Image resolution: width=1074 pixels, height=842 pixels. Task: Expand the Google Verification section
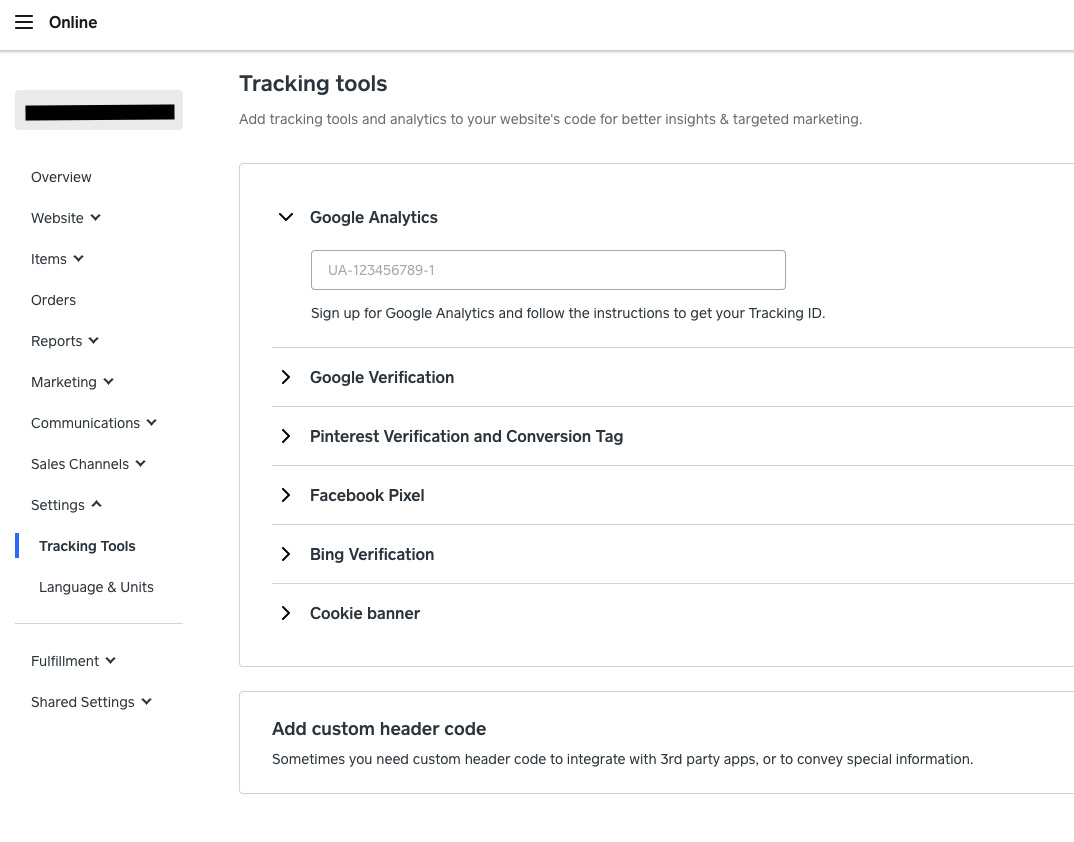(286, 377)
